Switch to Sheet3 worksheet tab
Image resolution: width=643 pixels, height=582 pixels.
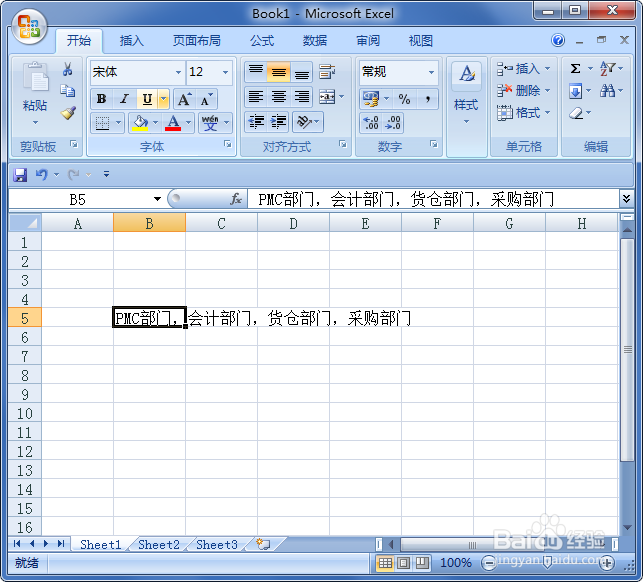(217, 545)
